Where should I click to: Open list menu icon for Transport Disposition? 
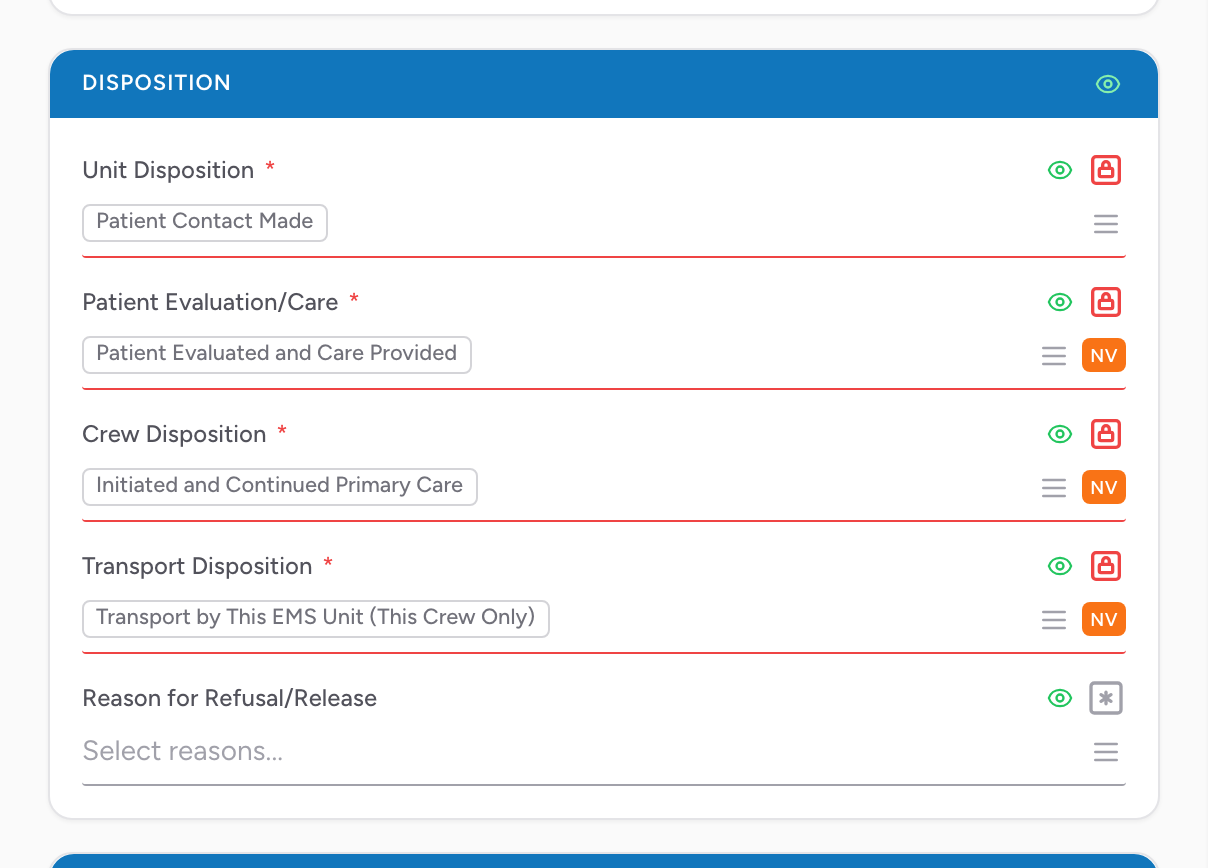pos(1054,620)
